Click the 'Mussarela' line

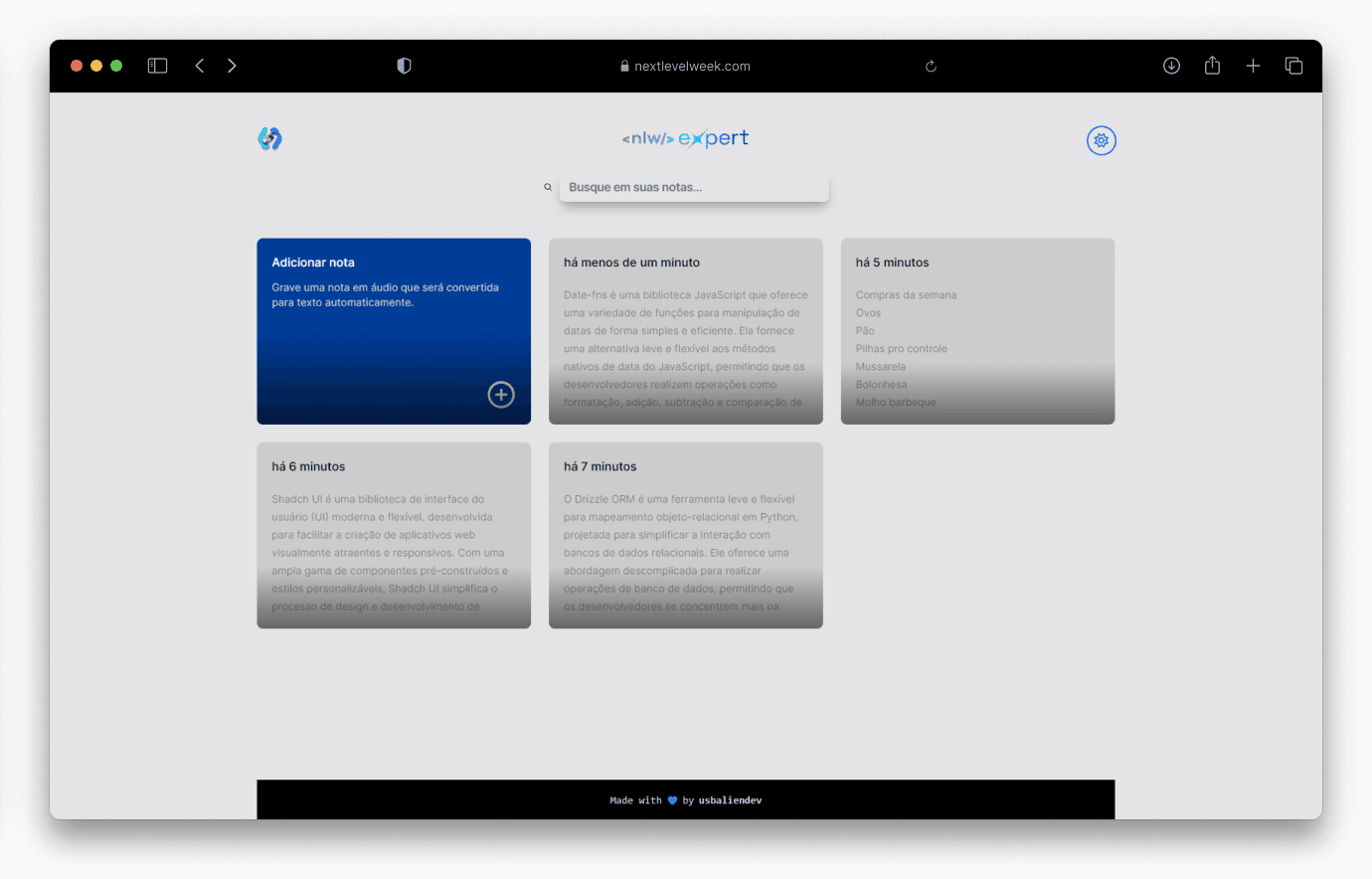pos(880,367)
